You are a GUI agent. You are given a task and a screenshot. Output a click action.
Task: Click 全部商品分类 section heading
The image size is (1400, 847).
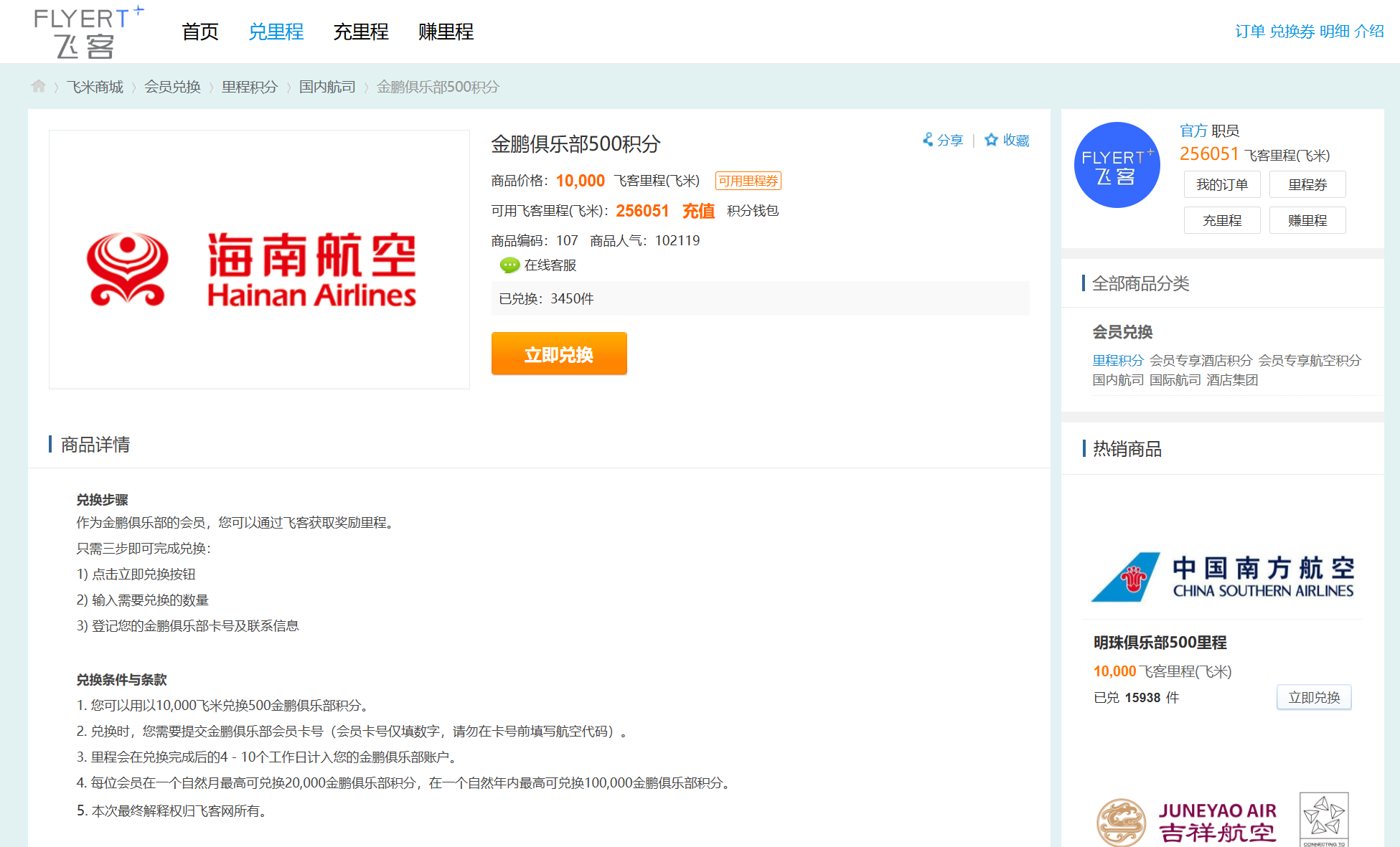pyautogui.click(x=1140, y=283)
